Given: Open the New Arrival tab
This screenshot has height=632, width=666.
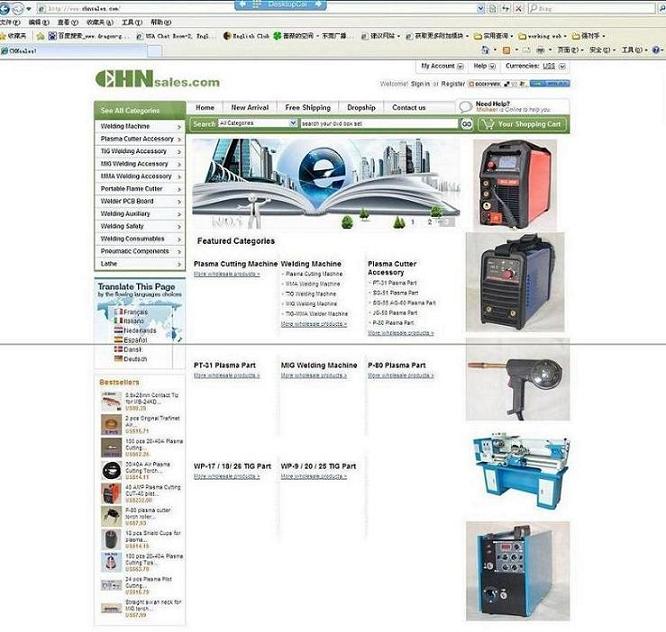Looking at the screenshot, I should click(250, 108).
